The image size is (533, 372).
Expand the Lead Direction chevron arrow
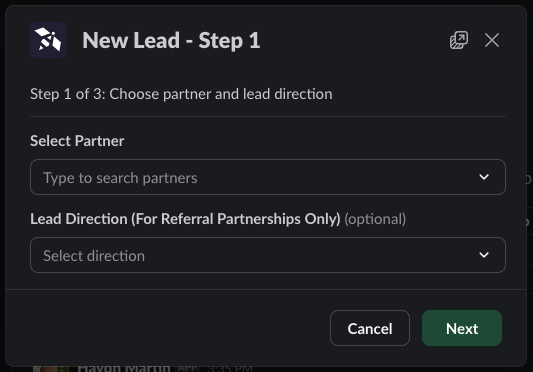click(484, 255)
